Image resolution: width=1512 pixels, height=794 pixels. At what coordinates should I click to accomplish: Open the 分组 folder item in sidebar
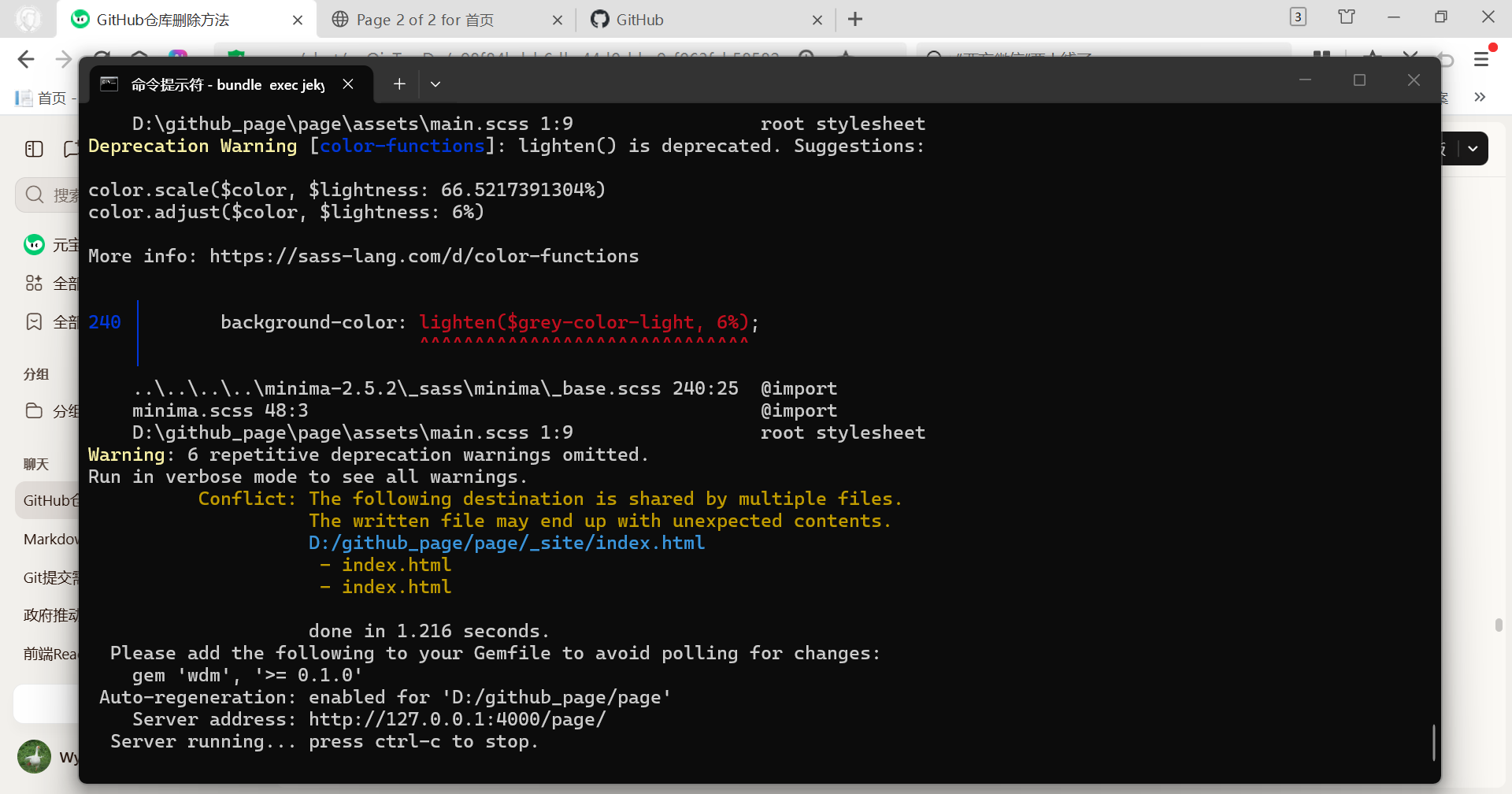click(x=51, y=410)
